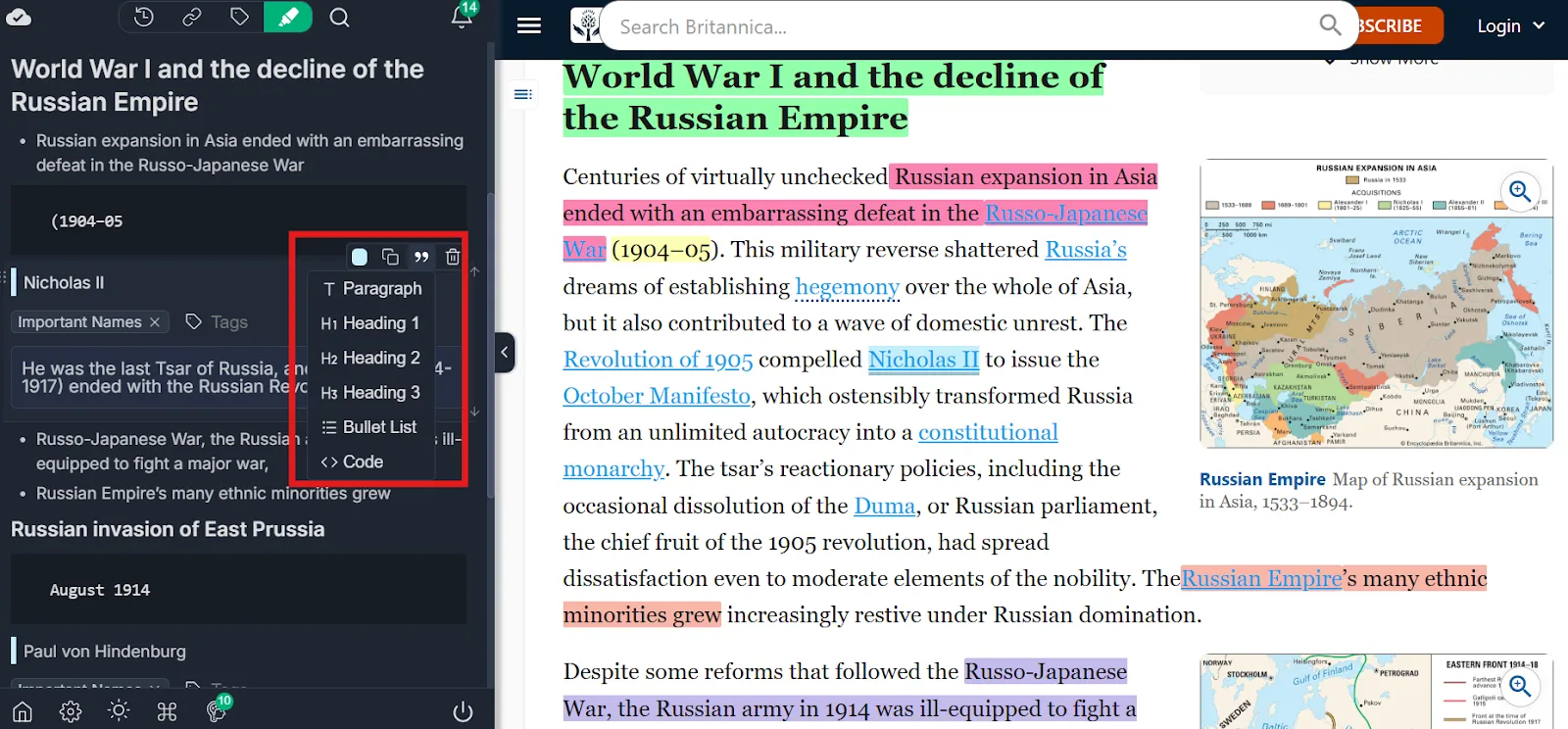The height and width of the screenshot is (729, 1568).
Task: Open search in the notes sidebar
Action: (339, 17)
